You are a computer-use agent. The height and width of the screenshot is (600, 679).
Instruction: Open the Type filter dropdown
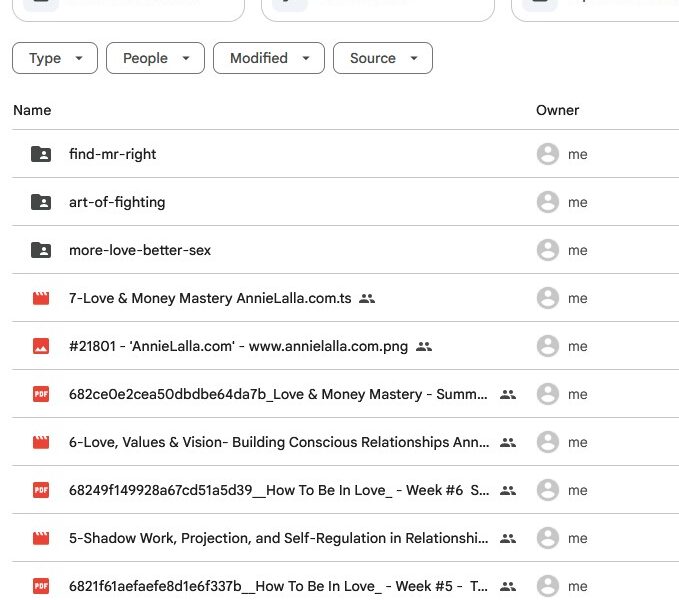pos(55,58)
